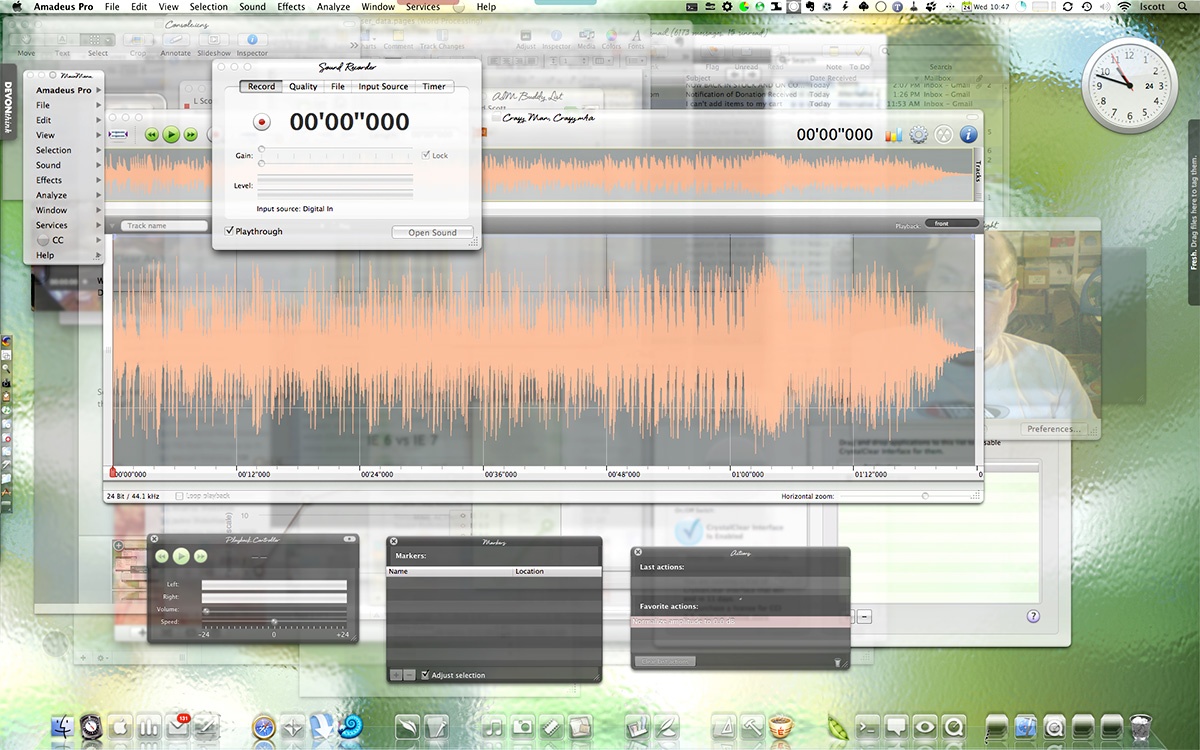The image size is (1200, 750).
Task: Open the Analyze menu in the menu bar
Action: click(x=334, y=7)
